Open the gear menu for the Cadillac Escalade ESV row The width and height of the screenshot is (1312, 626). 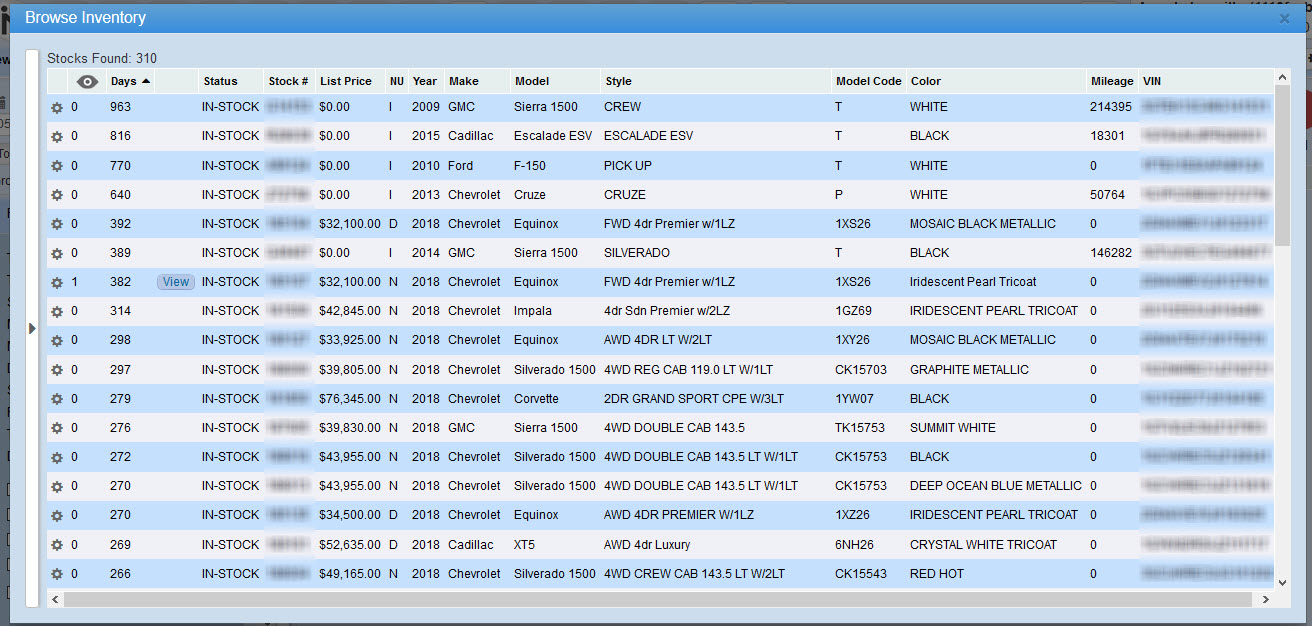(57, 136)
